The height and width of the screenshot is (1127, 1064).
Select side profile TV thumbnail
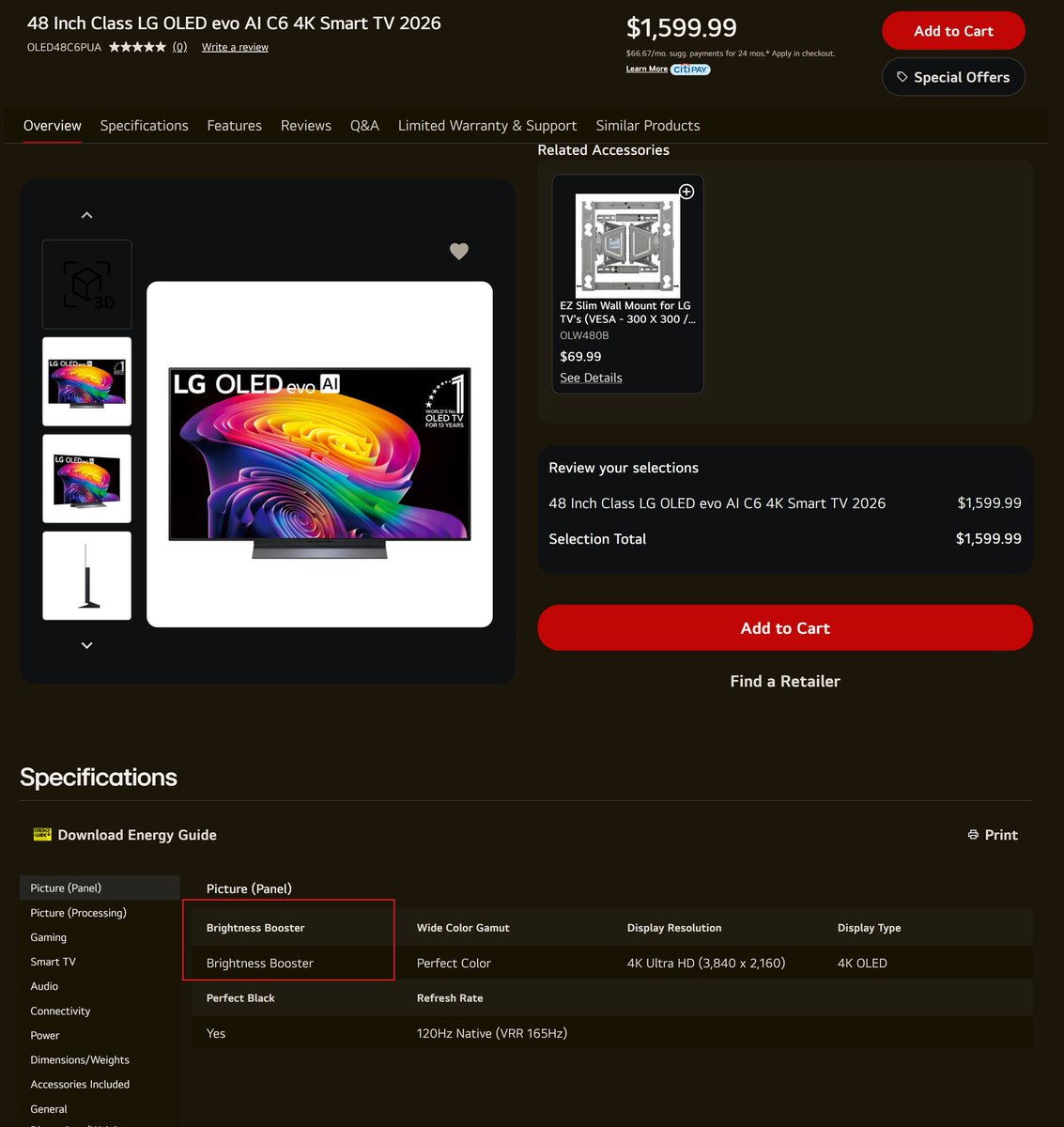tap(86, 576)
